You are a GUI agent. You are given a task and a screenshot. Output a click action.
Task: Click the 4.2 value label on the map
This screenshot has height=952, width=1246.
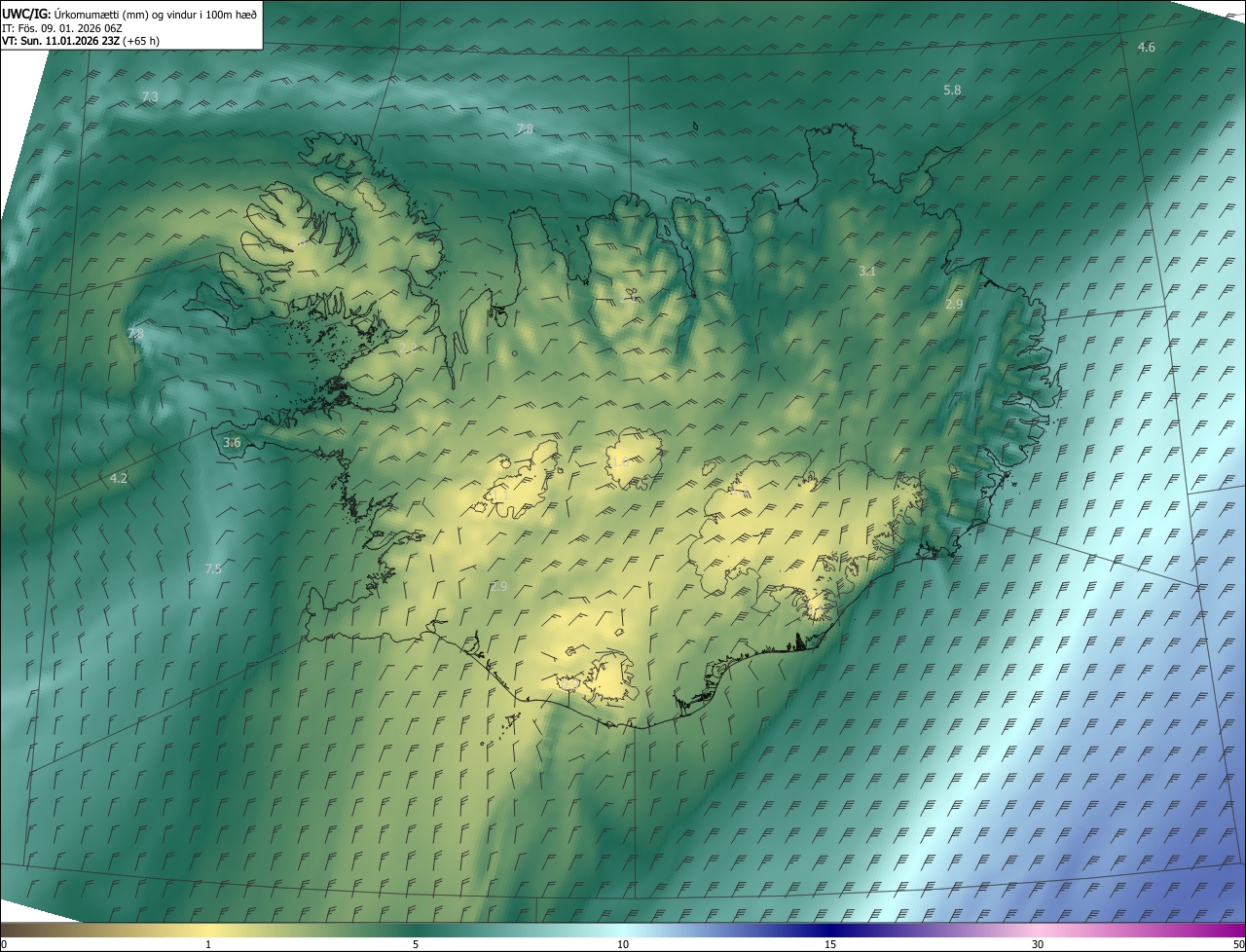point(119,478)
